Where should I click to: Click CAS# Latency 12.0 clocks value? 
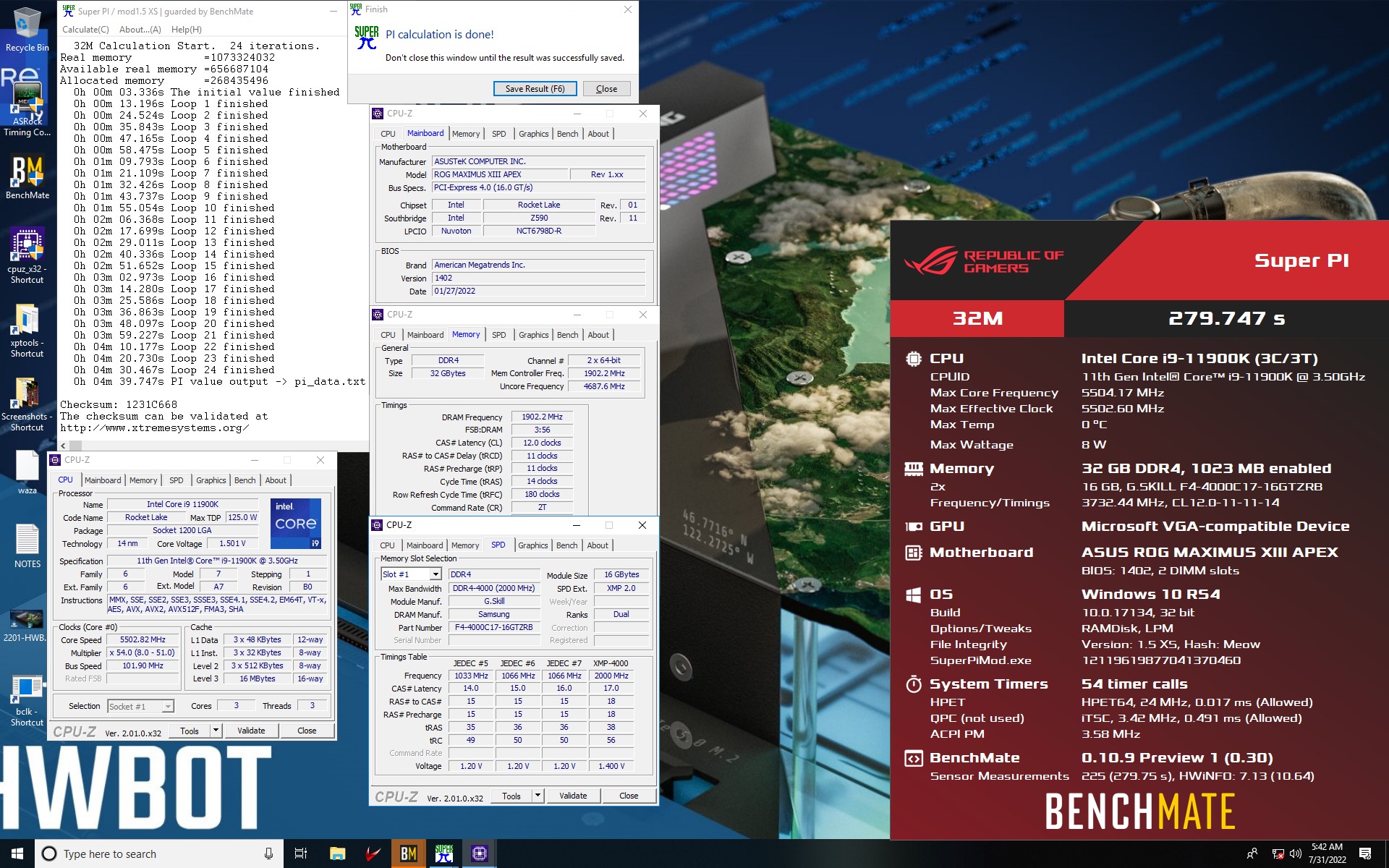pyautogui.click(x=543, y=443)
